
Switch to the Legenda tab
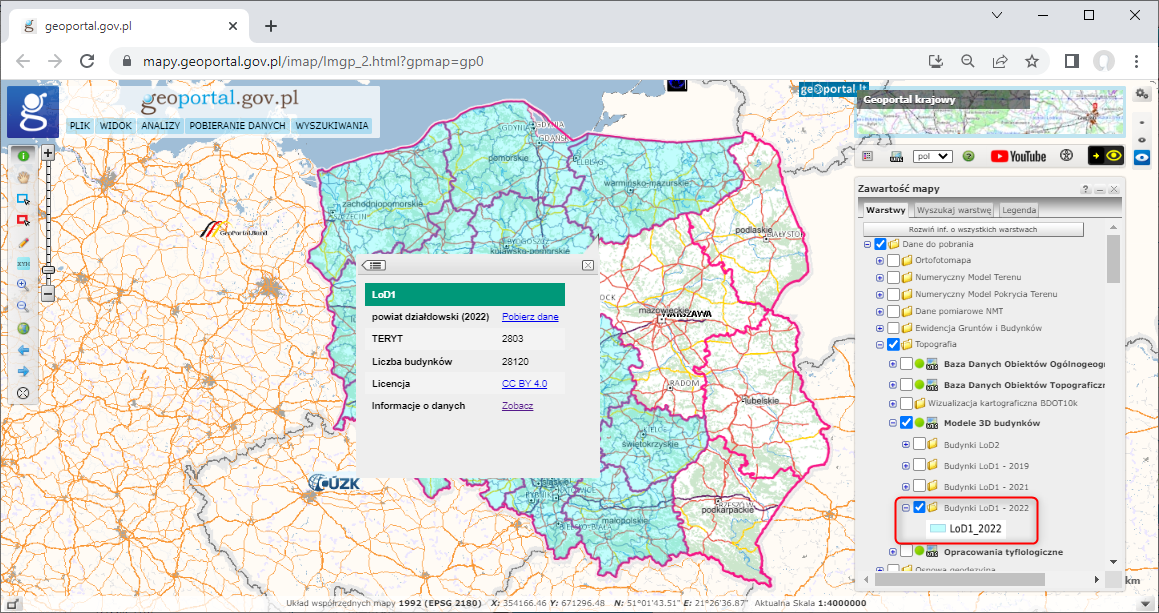pyautogui.click(x=1019, y=210)
